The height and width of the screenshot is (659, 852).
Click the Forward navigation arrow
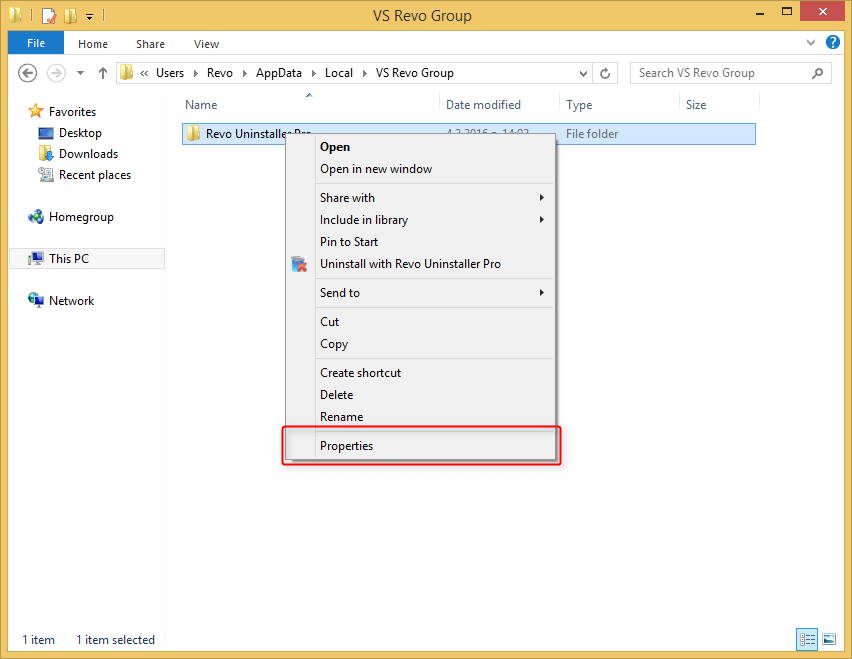click(56, 73)
